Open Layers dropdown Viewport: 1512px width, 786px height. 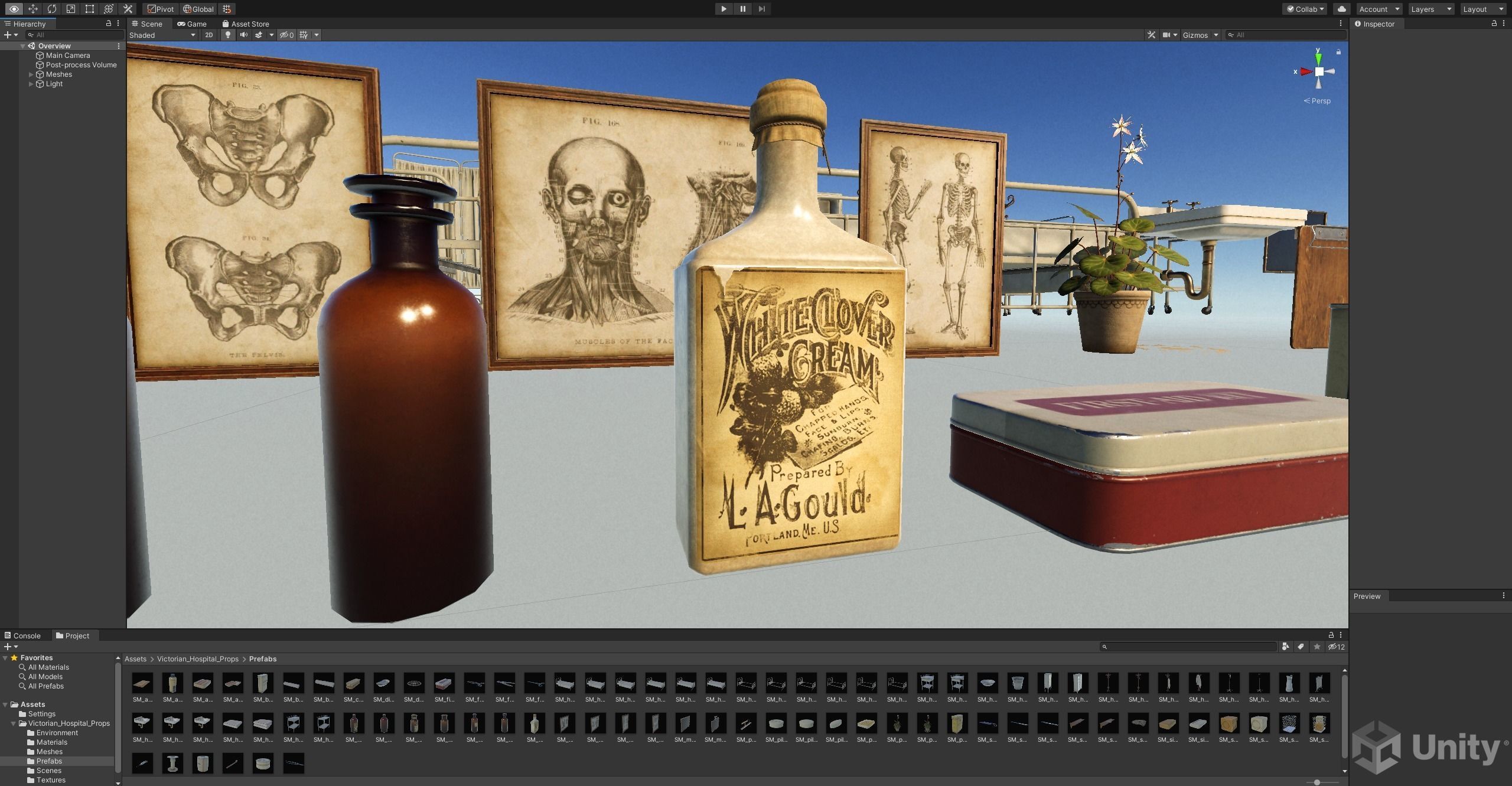[x=1430, y=9]
